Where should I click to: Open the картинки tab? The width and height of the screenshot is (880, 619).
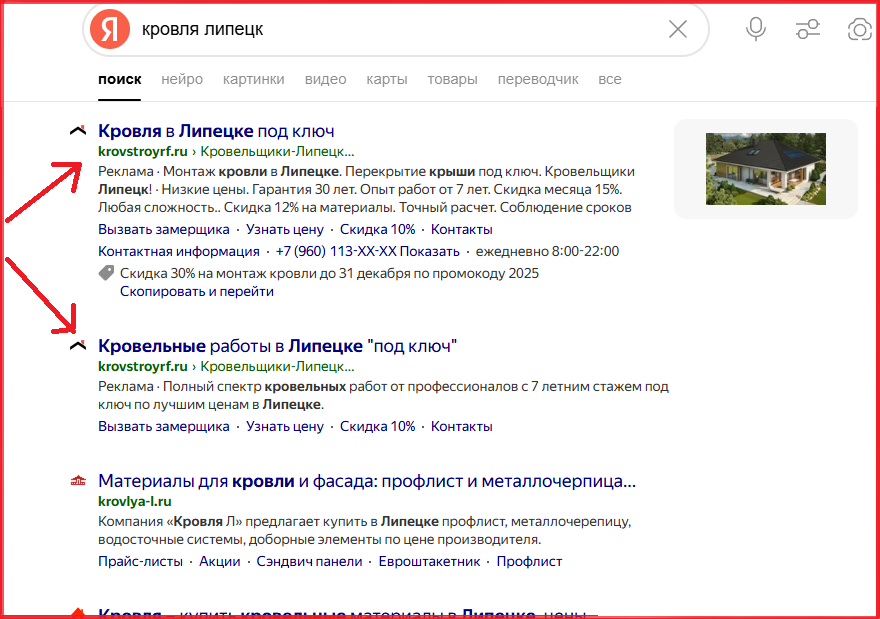254,79
